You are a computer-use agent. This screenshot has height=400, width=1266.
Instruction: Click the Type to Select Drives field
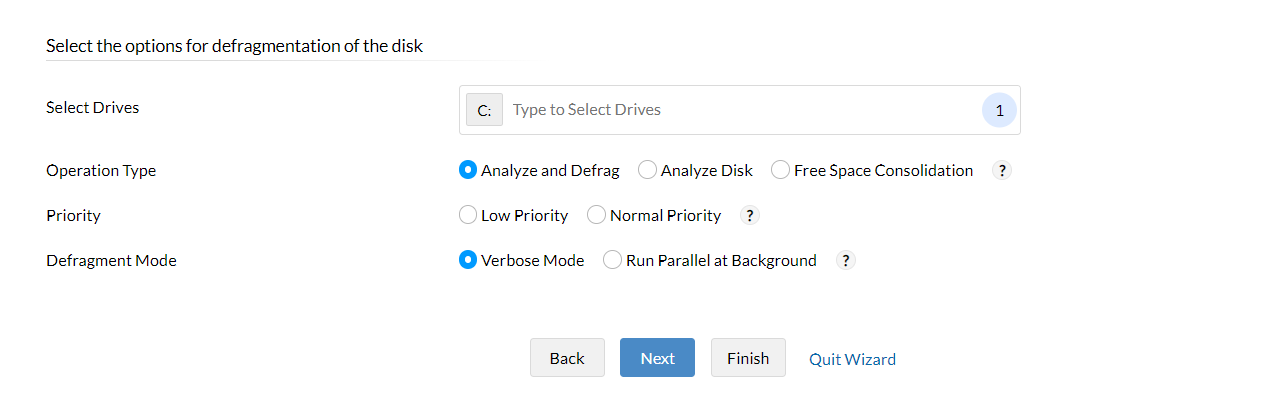click(x=740, y=110)
